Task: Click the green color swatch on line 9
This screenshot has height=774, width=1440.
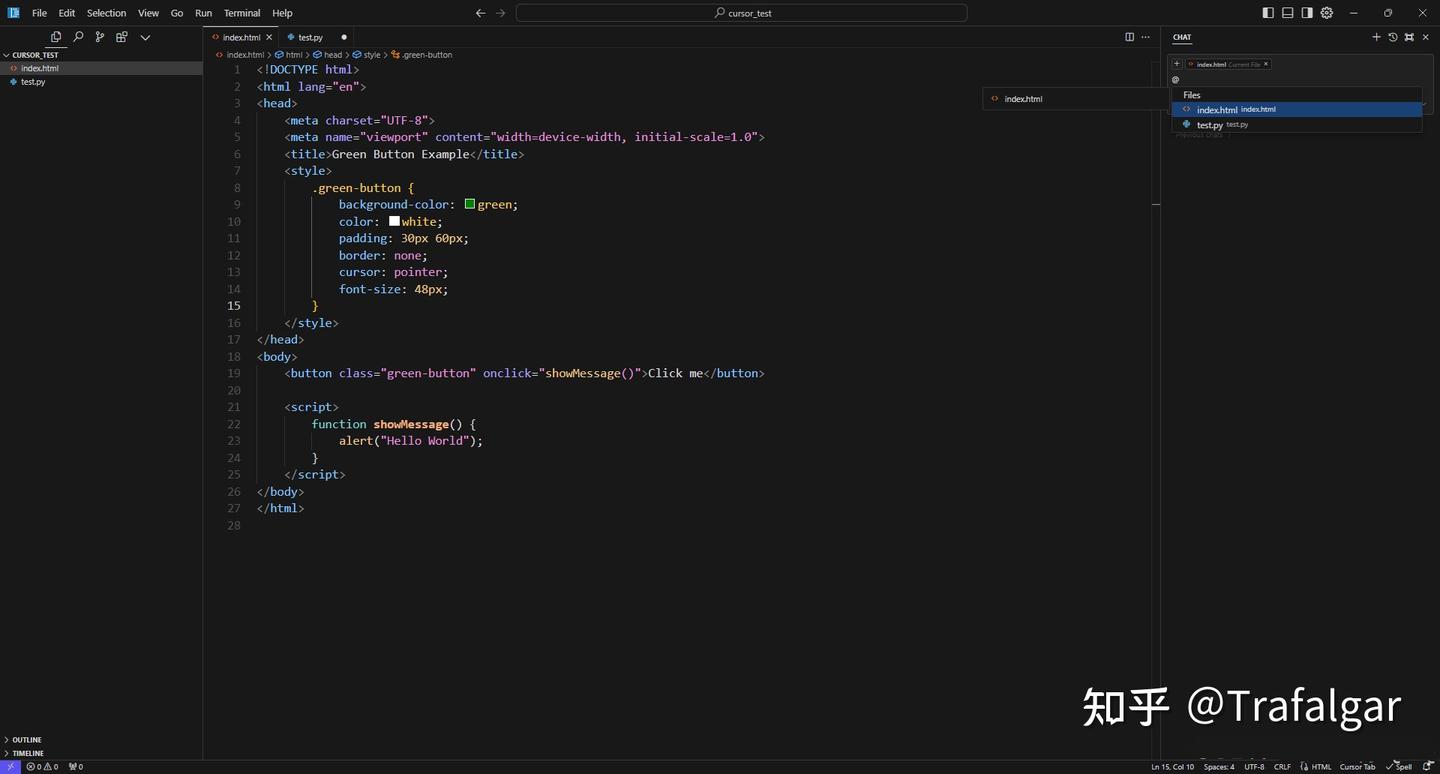Action: [470, 204]
